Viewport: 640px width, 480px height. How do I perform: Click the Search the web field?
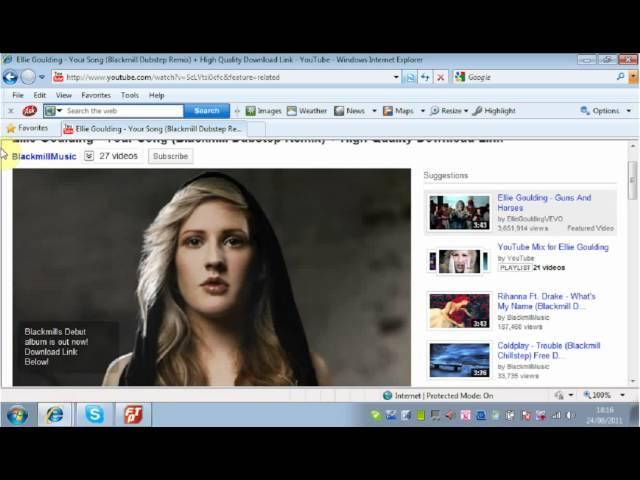pos(124,111)
